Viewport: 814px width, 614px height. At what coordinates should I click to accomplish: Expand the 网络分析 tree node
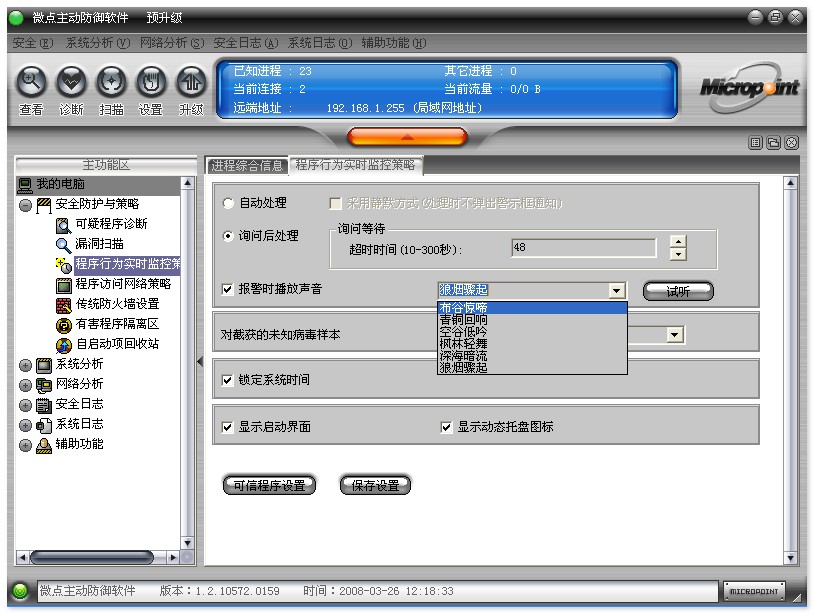tap(25, 385)
